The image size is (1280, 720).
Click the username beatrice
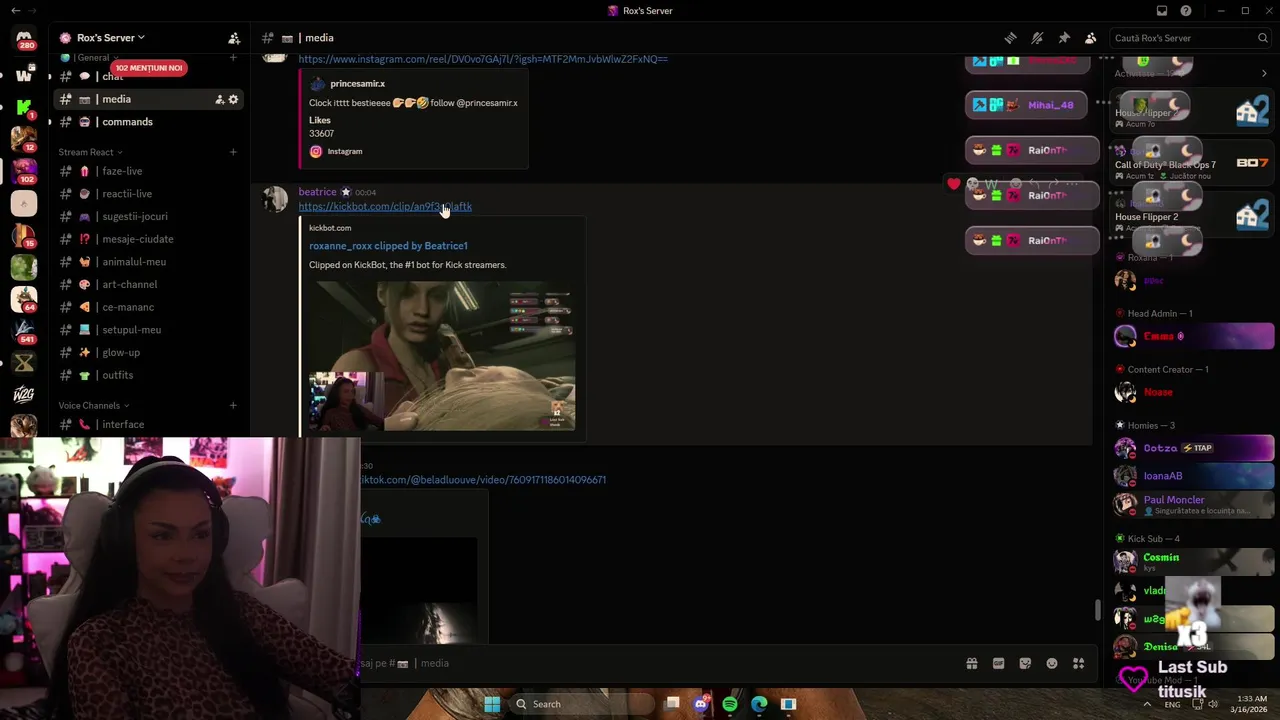coord(317,192)
